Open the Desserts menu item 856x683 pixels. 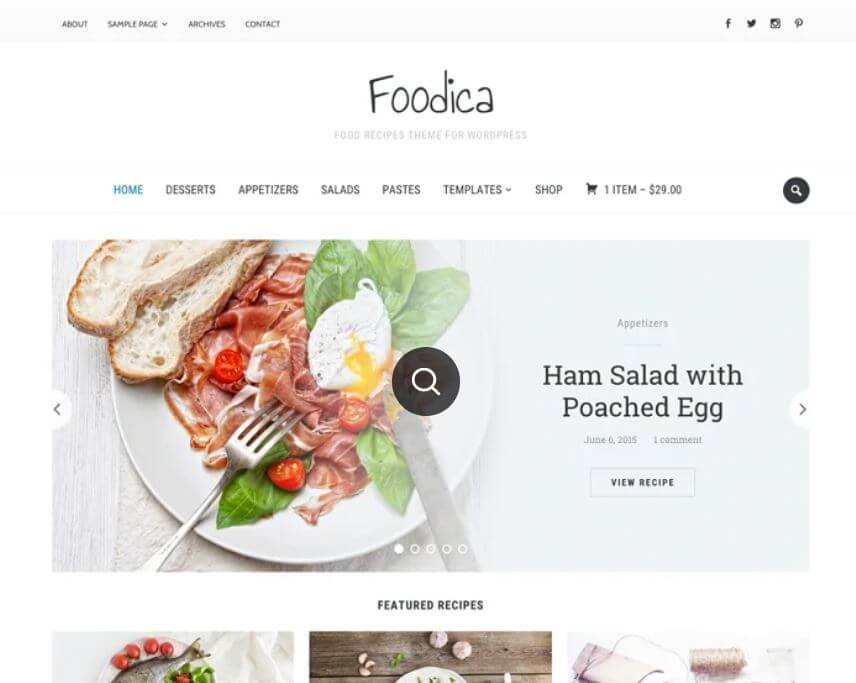pyautogui.click(x=191, y=189)
